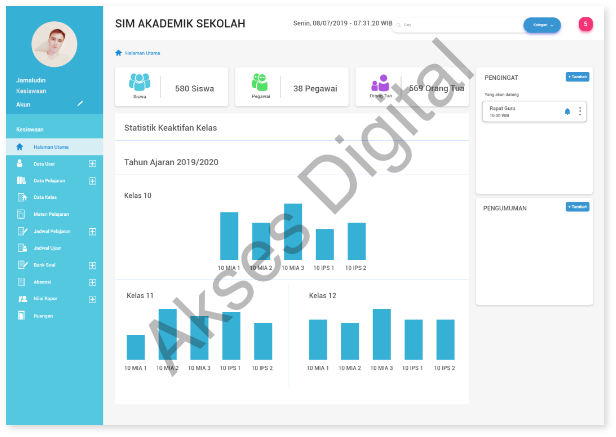Viewport: 616px width, 437px height.
Task: Toggle the bell icon on Rapat Guru
Action: click(x=567, y=111)
